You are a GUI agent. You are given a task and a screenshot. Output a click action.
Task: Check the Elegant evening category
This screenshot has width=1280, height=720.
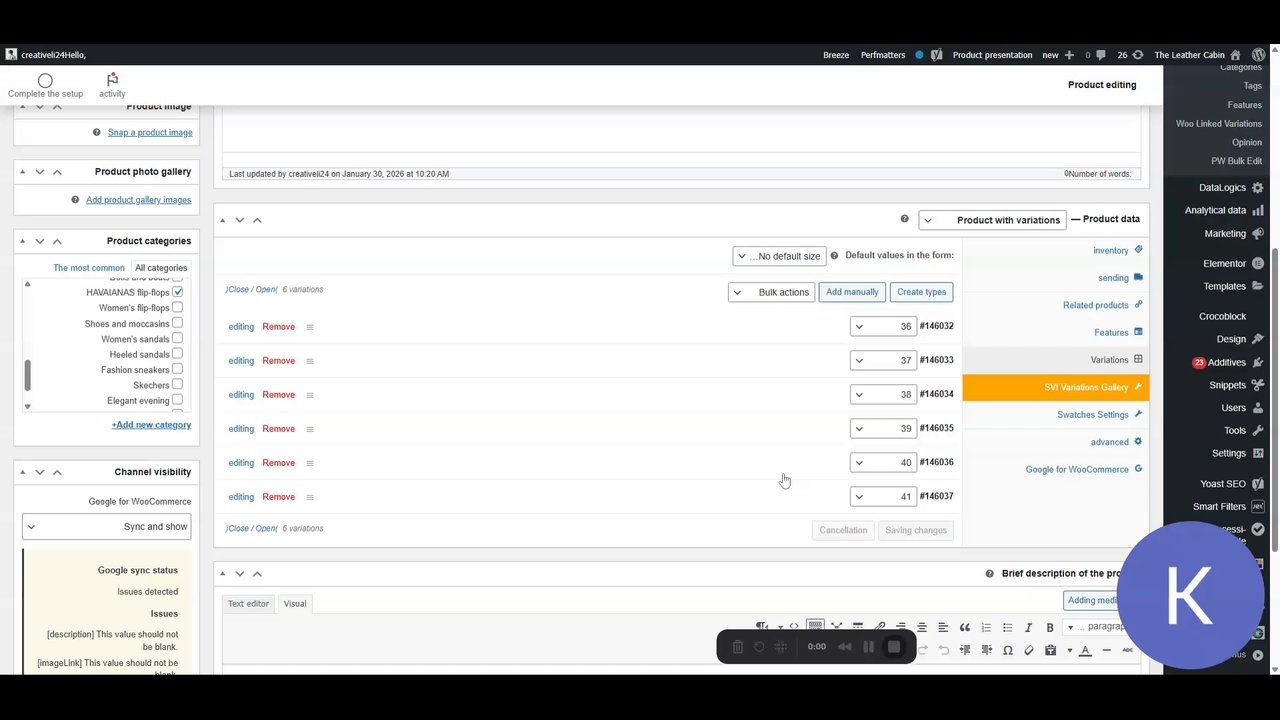coord(177,400)
